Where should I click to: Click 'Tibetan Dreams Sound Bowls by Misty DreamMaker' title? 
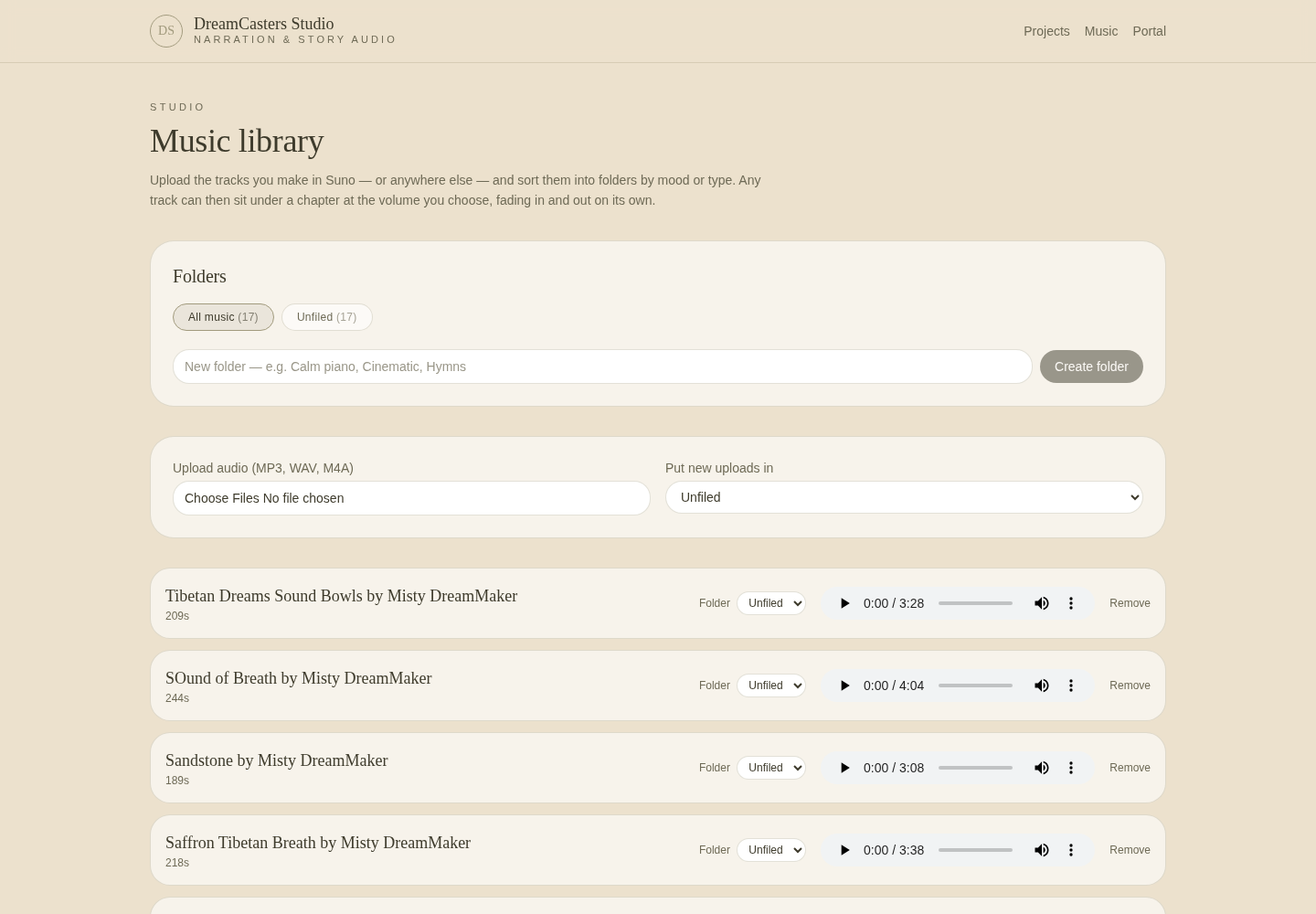[341, 596]
